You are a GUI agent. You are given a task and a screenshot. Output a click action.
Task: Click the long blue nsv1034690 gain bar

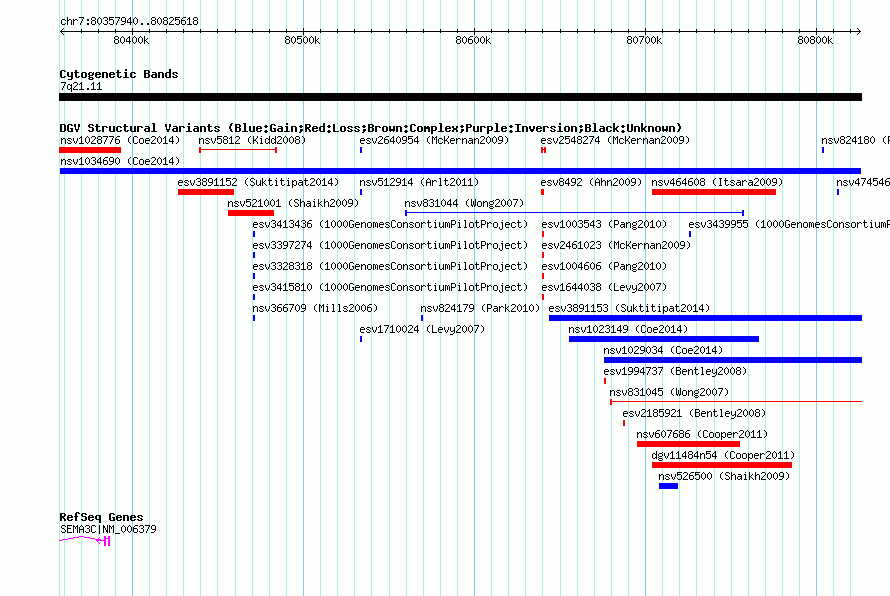click(x=460, y=171)
